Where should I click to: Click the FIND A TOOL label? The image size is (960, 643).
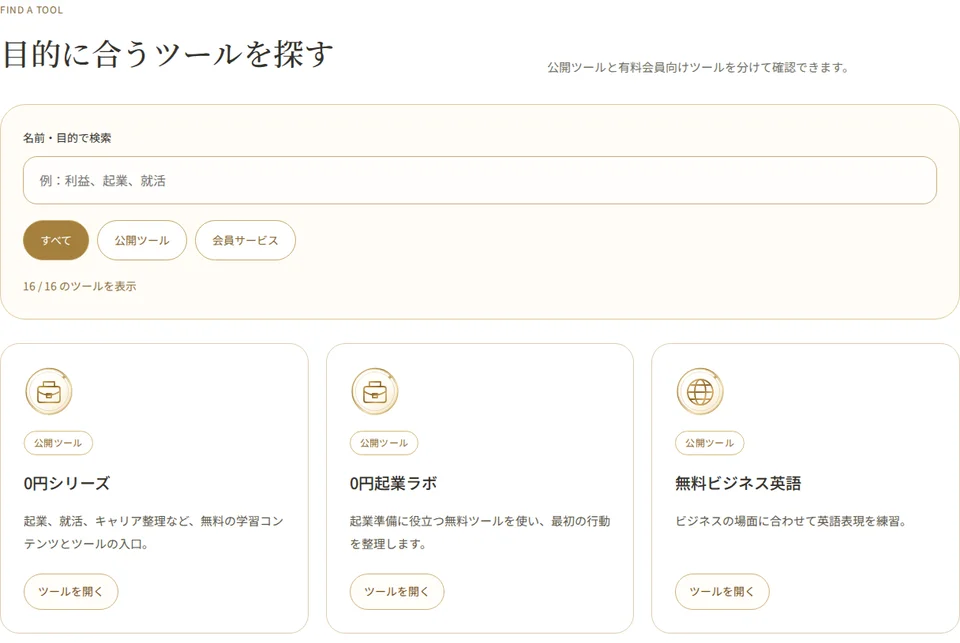(31, 10)
